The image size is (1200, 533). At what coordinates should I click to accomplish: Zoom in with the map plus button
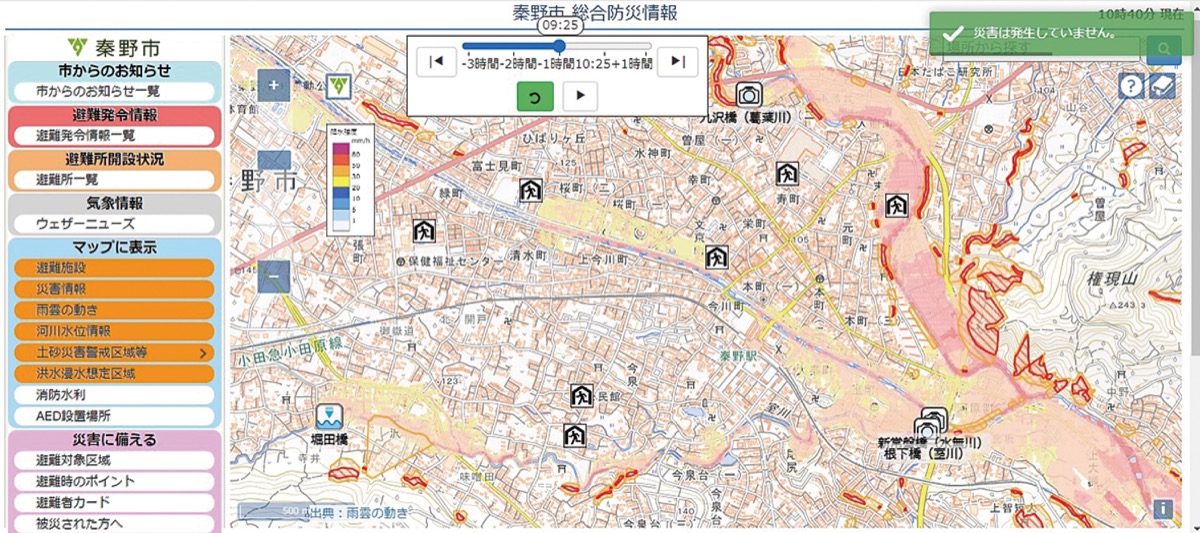(x=274, y=84)
